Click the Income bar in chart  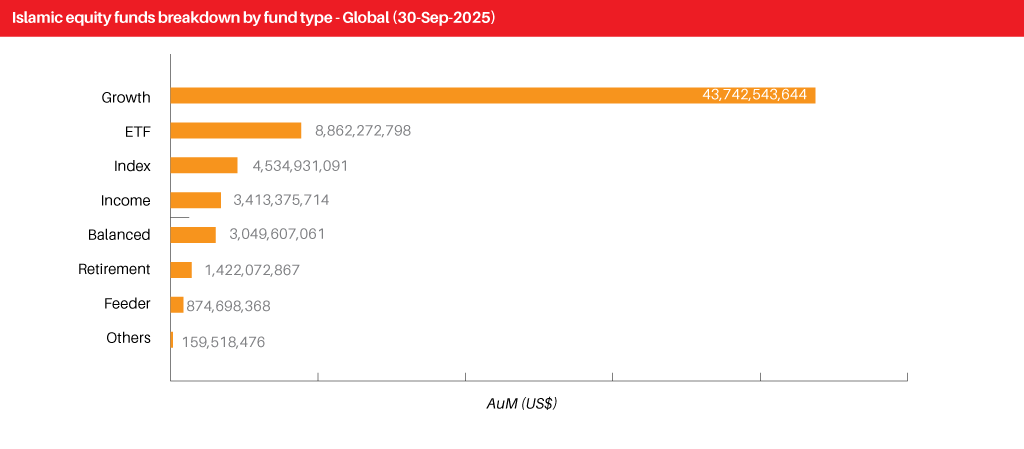tap(196, 200)
